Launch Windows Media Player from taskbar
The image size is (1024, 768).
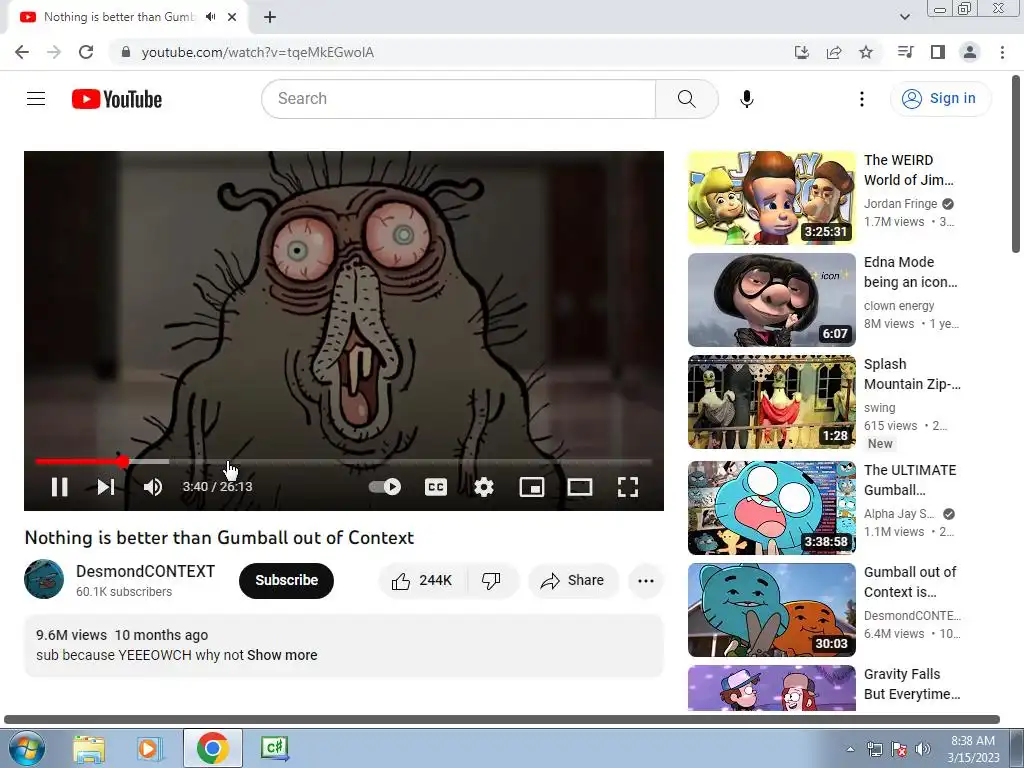150,748
